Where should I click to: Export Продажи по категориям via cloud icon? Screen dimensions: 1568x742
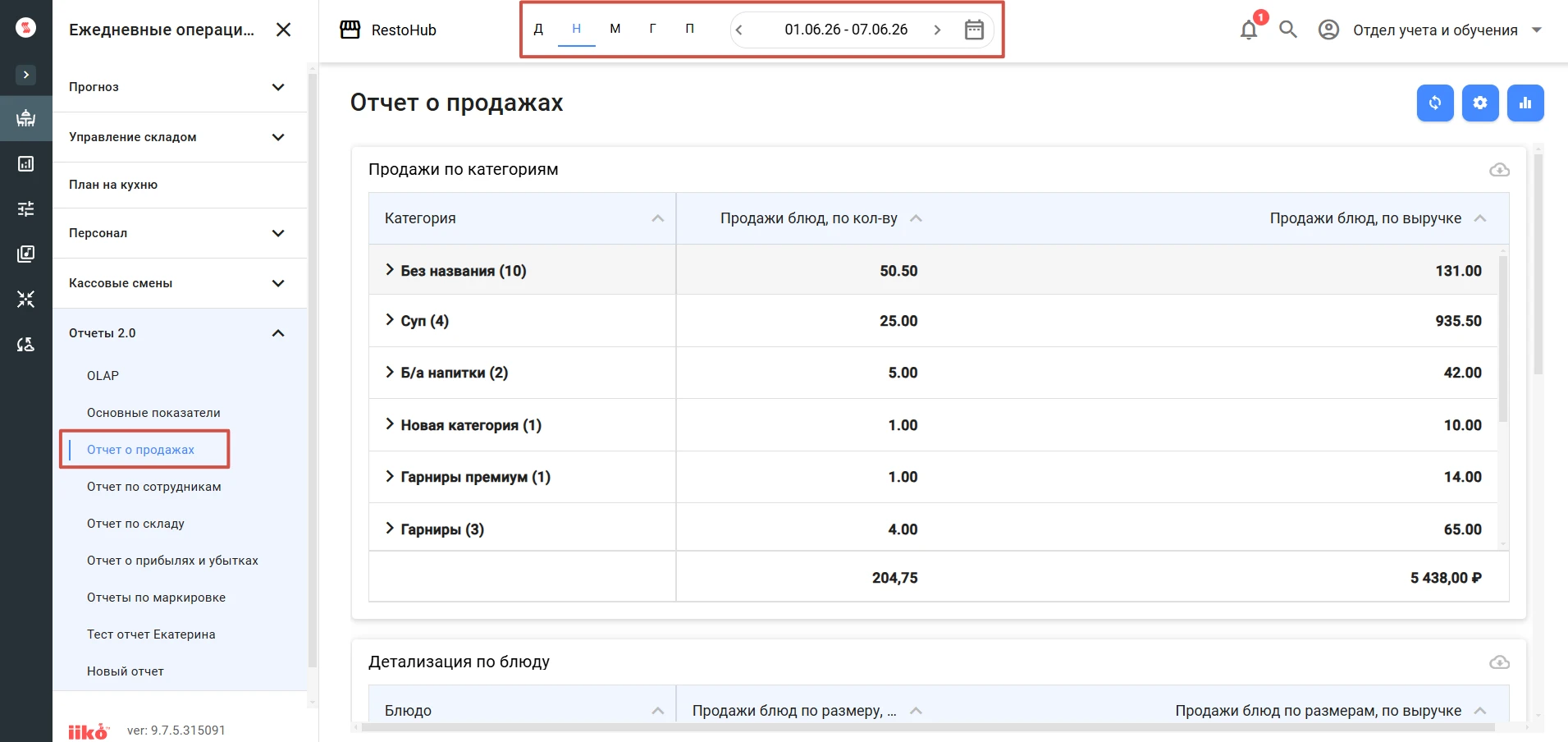(1499, 170)
